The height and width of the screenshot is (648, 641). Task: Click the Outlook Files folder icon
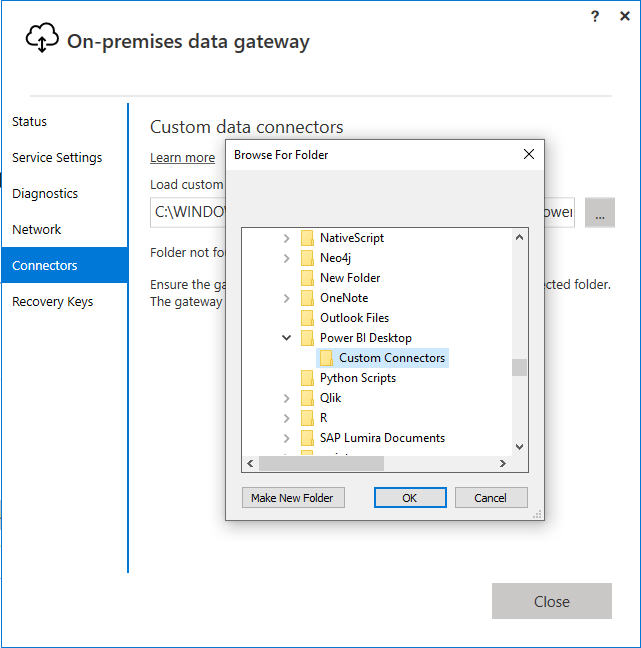308,318
